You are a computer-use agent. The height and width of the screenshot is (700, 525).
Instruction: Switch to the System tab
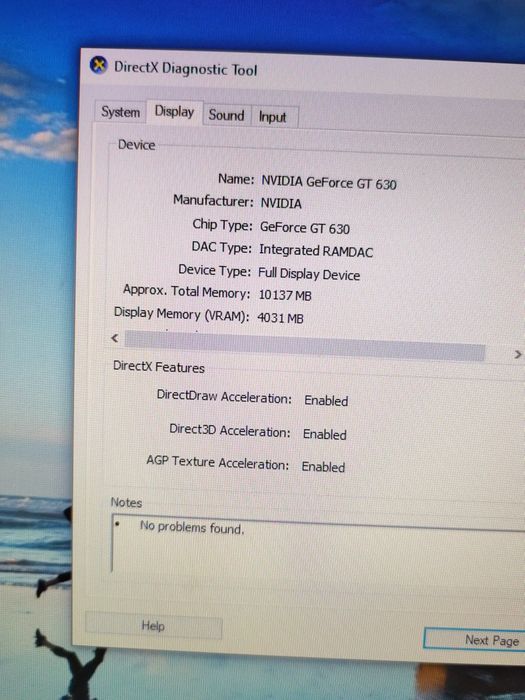click(x=120, y=112)
